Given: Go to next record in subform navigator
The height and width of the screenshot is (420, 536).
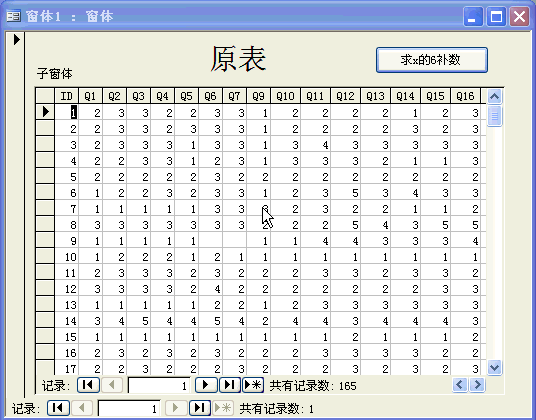Looking at the screenshot, I should pyautogui.click(x=206, y=385).
